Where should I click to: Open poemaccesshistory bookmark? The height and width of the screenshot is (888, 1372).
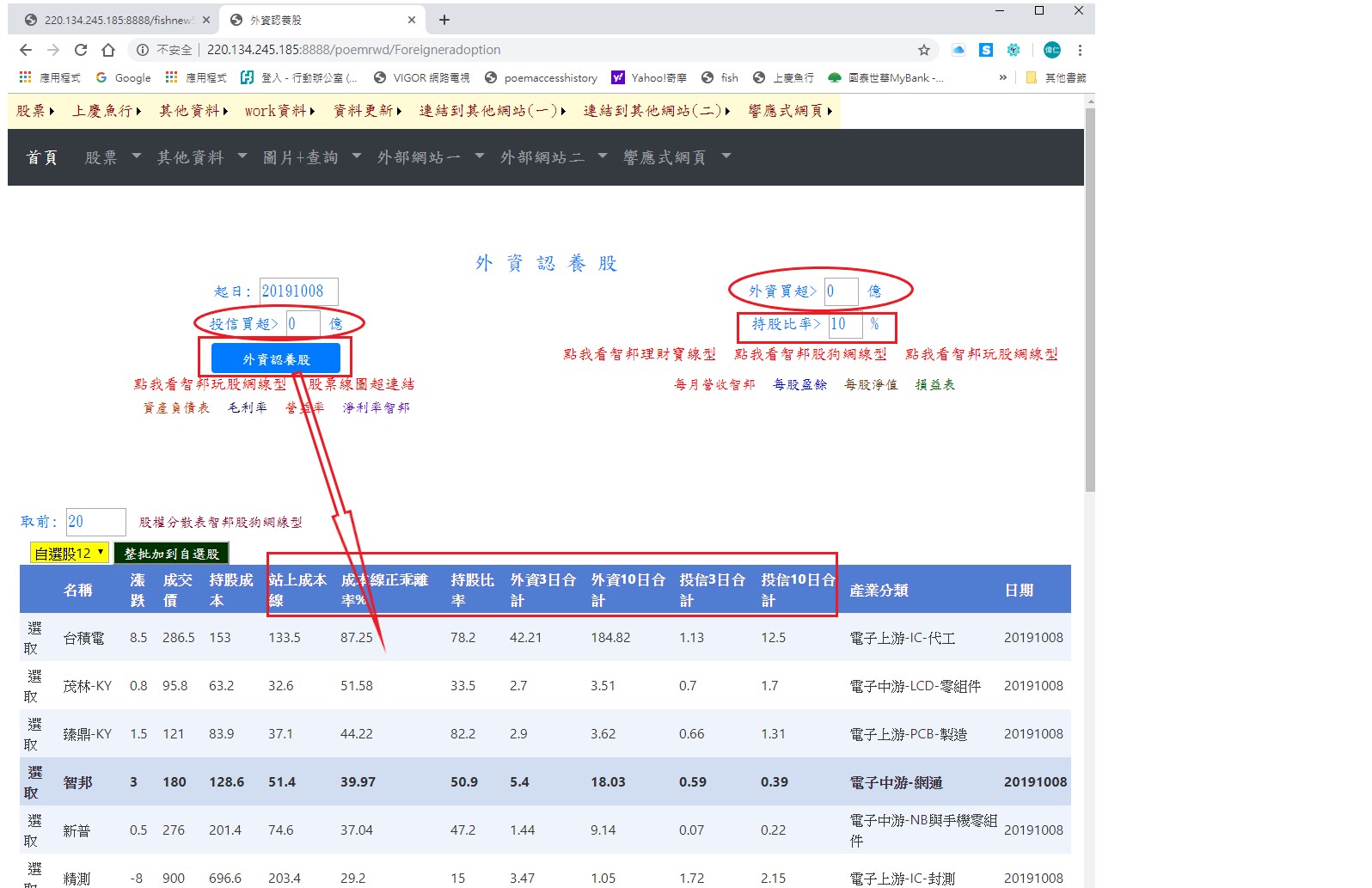tap(542, 77)
